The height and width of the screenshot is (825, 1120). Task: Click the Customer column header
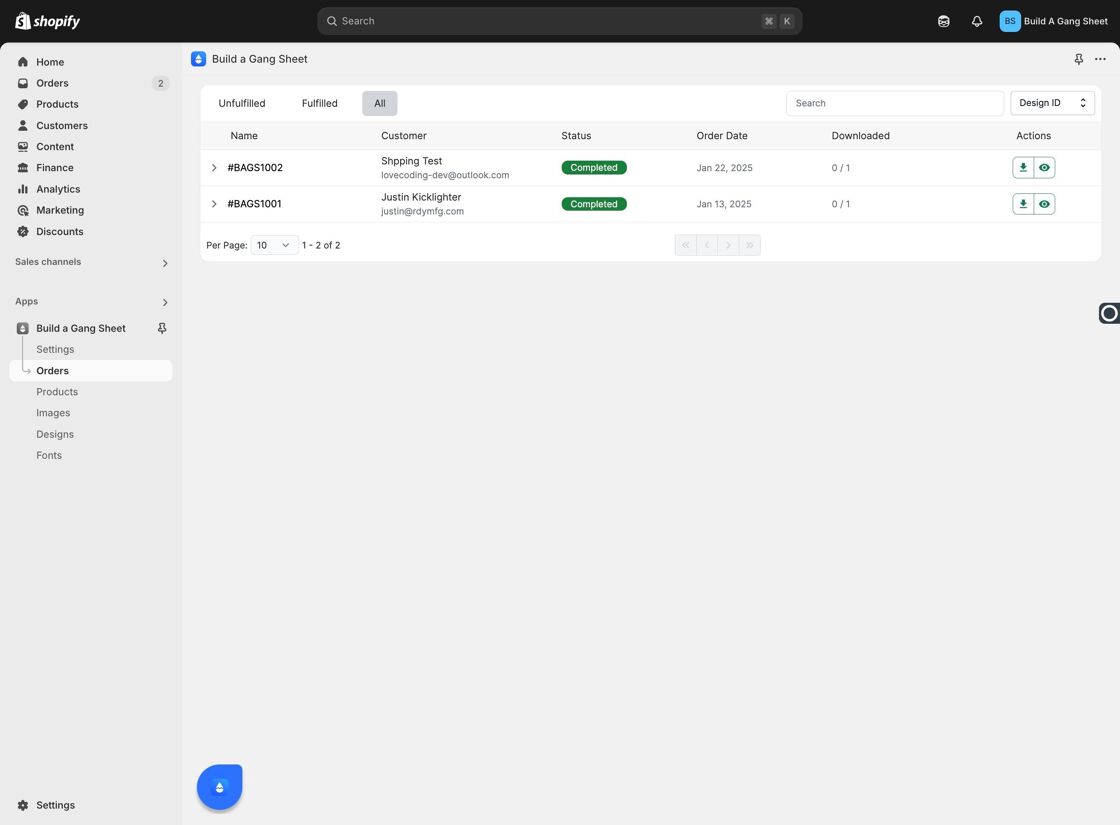pyautogui.click(x=404, y=136)
